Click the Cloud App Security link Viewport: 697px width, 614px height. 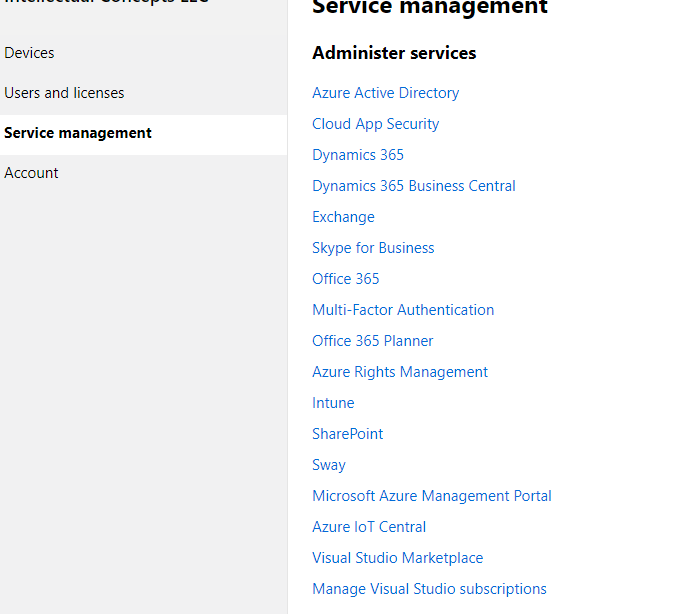pos(375,124)
